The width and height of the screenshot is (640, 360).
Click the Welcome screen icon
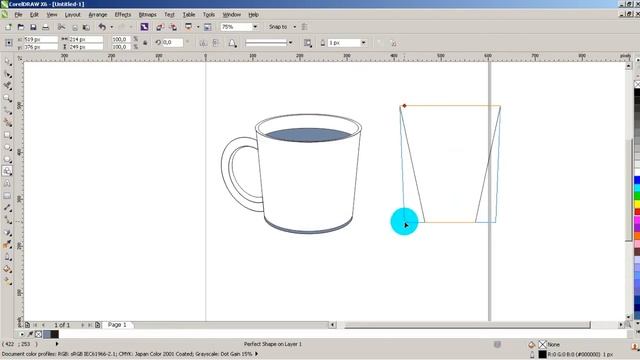click(x=208, y=27)
